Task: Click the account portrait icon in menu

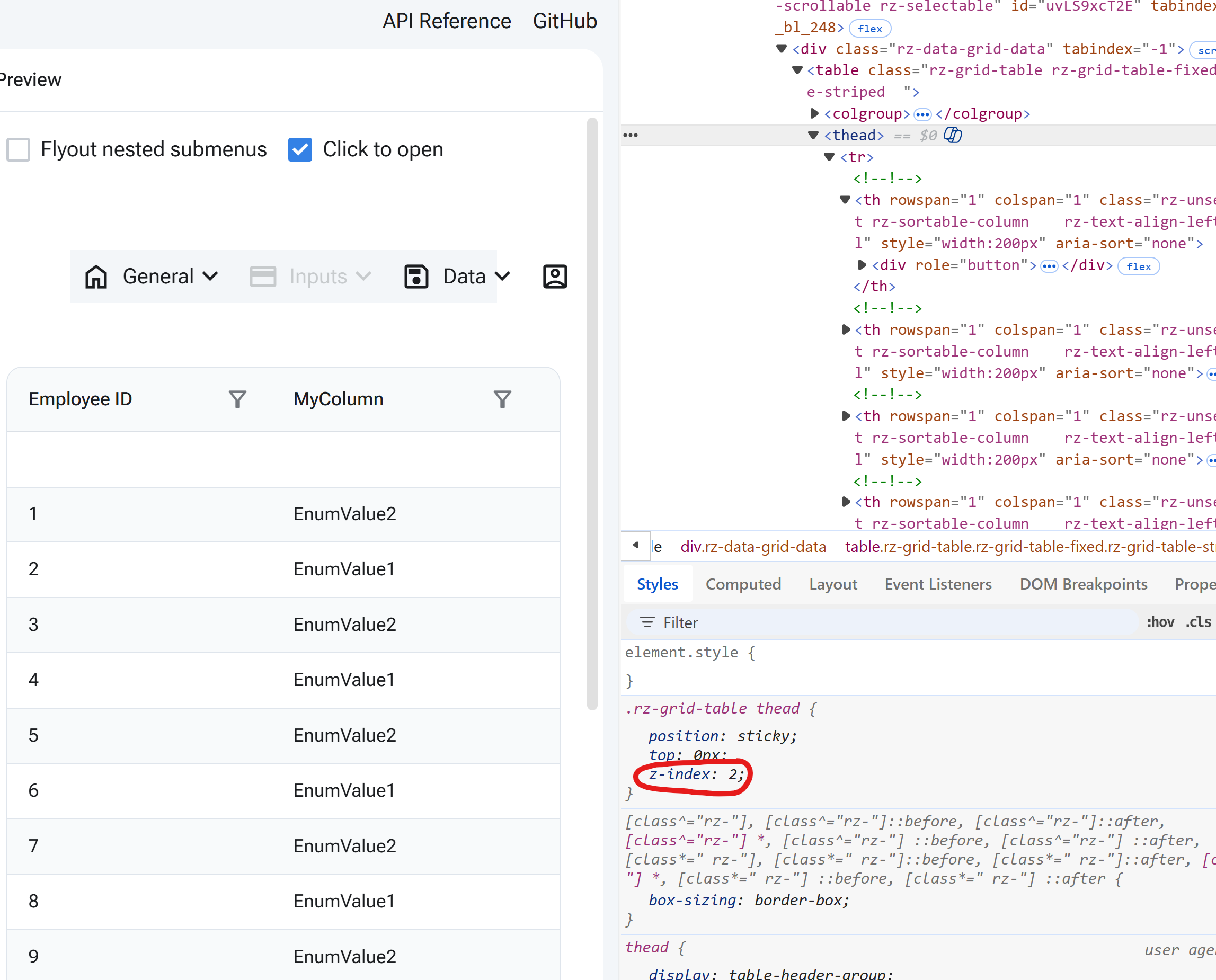Action: (554, 277)
